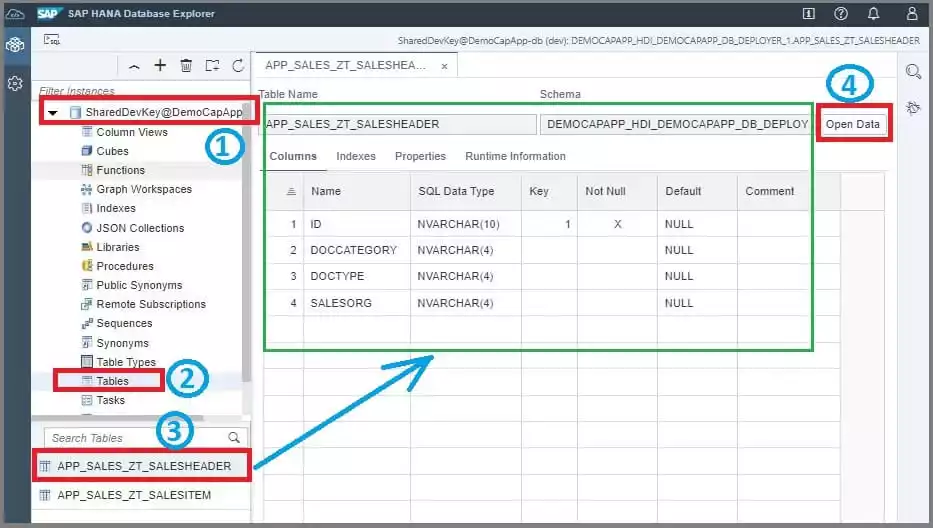The width and height of the screenshot is (933, 528).
Task: Open the settings gear in the sidebar
Action: tap(15, 83)
